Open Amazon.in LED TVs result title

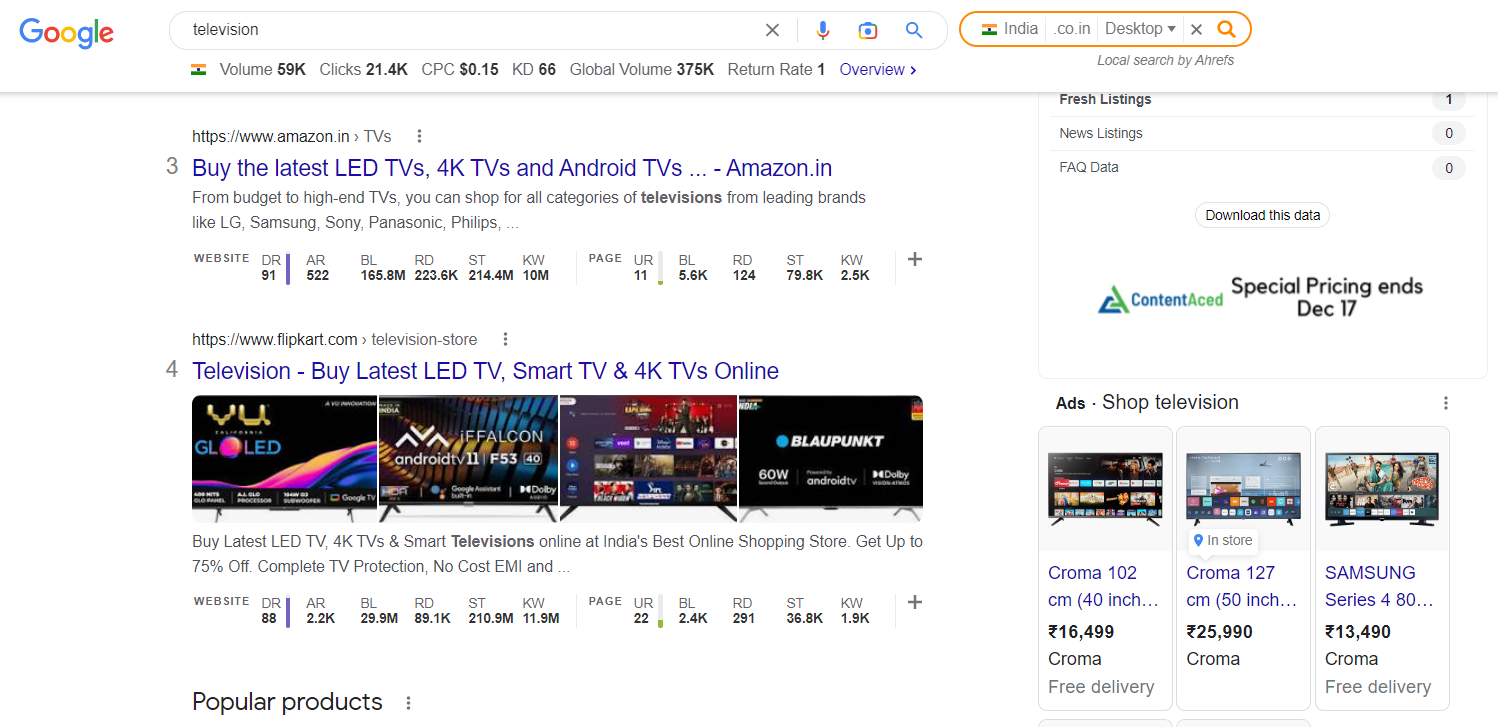coord(512,168)
